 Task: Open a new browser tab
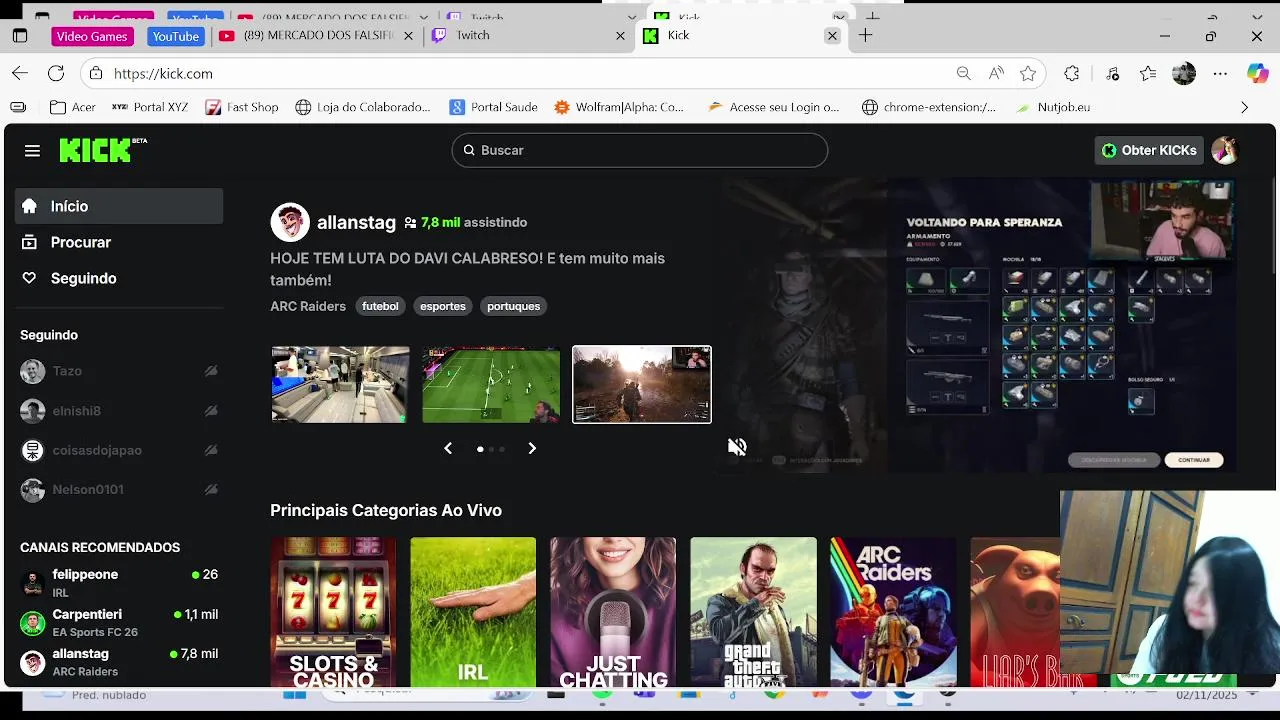(x=865, y=35)
